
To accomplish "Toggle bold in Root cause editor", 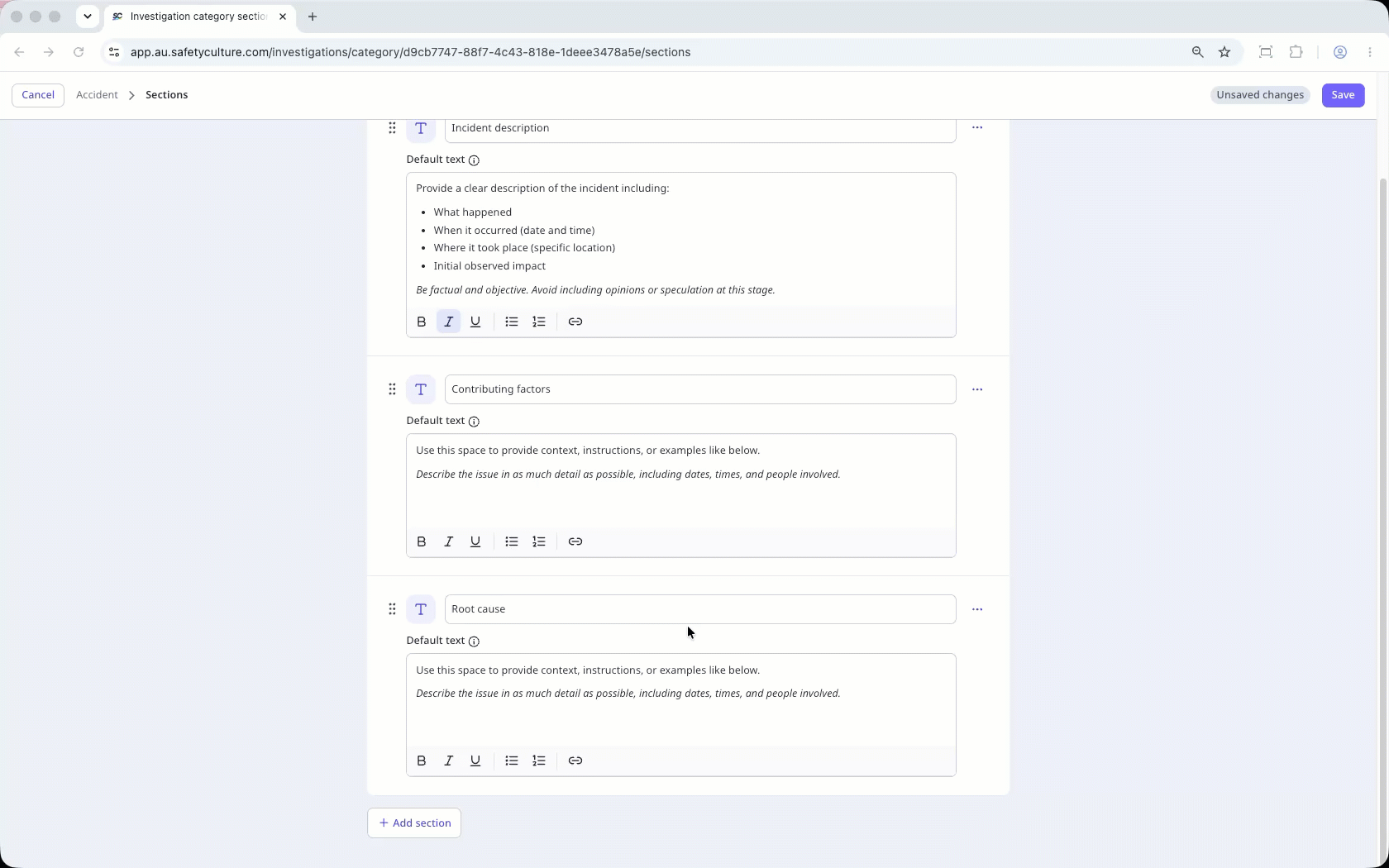I will (422, 761).
